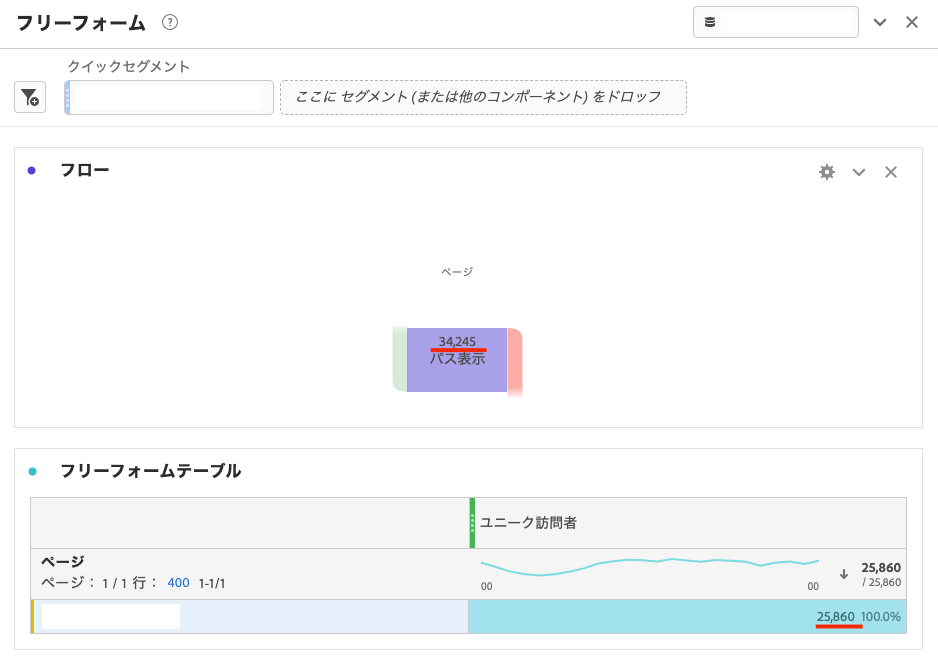The width and height of the screenshot is (938, 662).
Task: Expand the green left flow node
Action: [399, 360]
